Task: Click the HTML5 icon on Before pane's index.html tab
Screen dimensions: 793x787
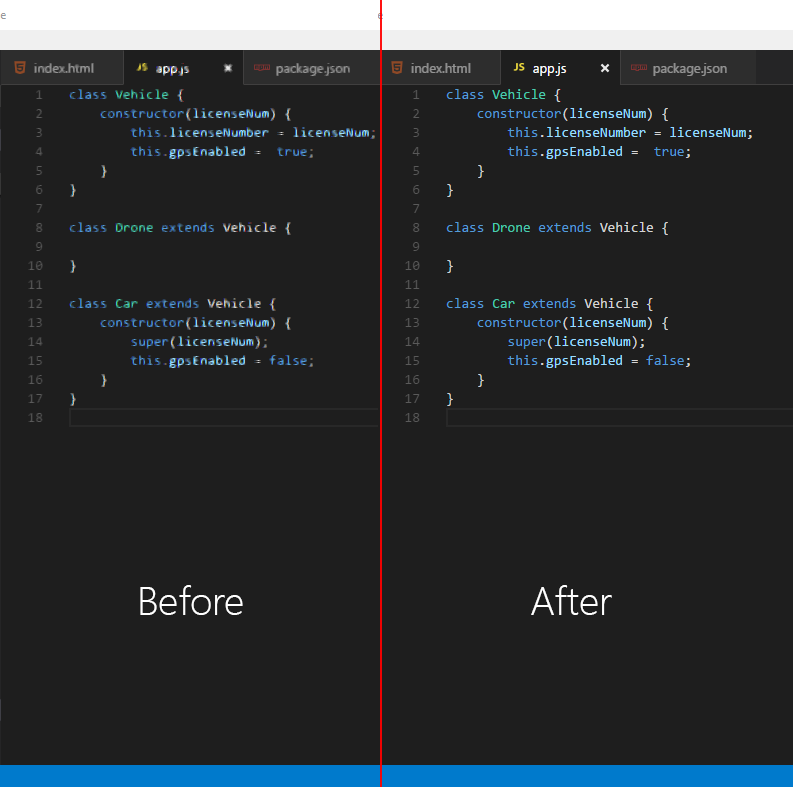Action: 20,68
